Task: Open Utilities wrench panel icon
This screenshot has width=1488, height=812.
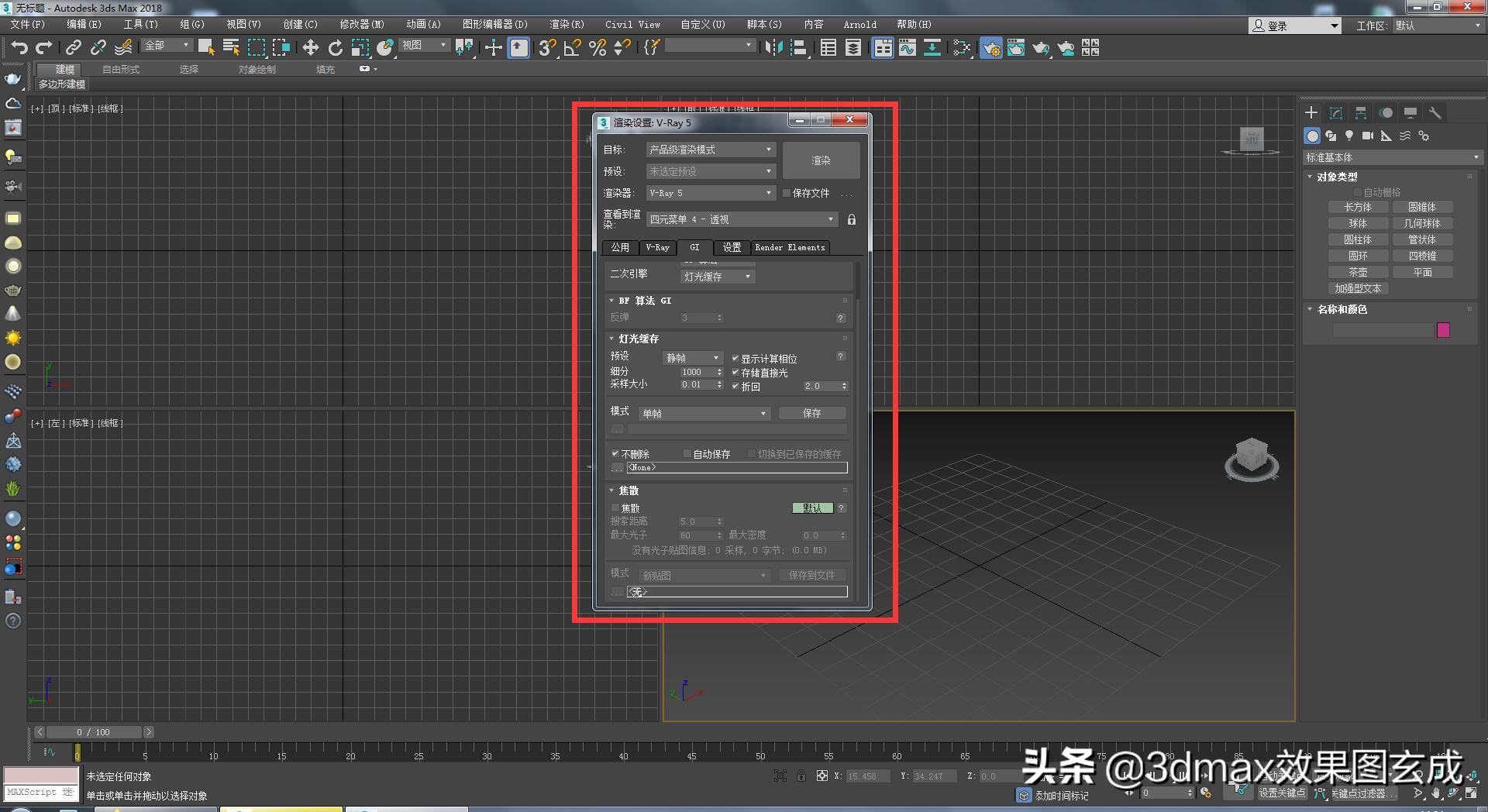Action: tap(1435, 113)
